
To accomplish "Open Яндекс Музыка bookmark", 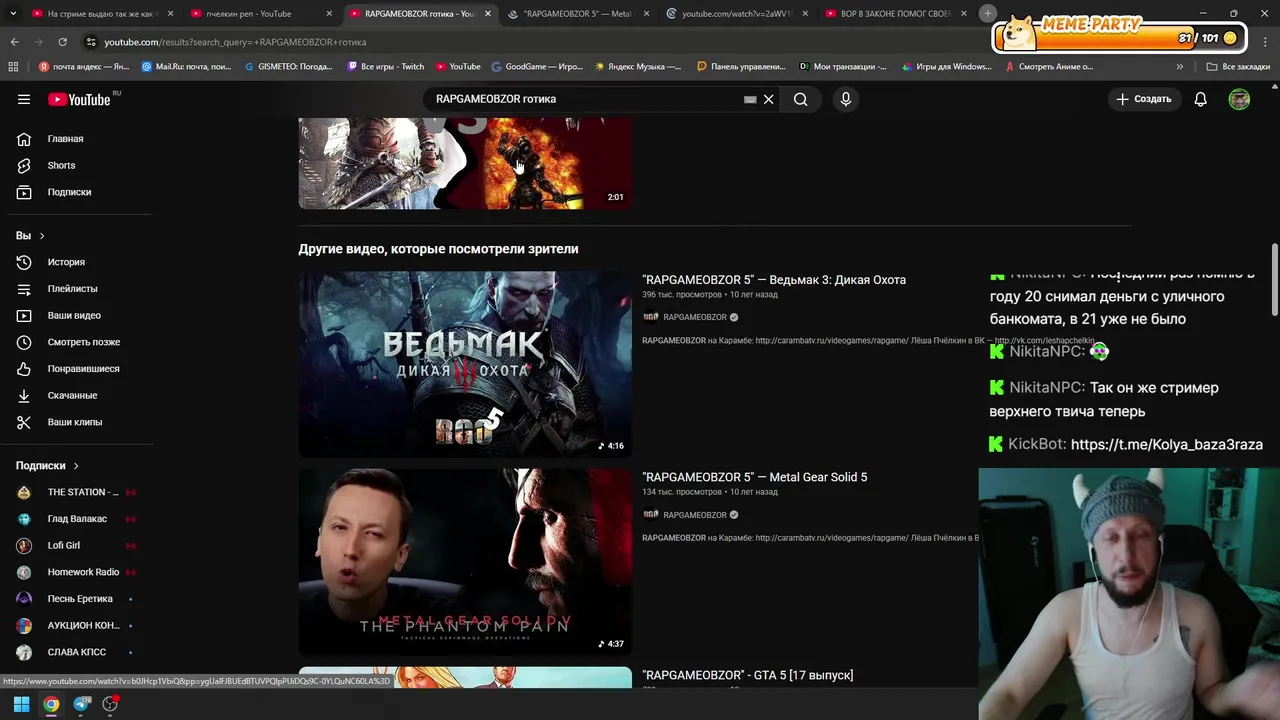I will pos(638,67).
